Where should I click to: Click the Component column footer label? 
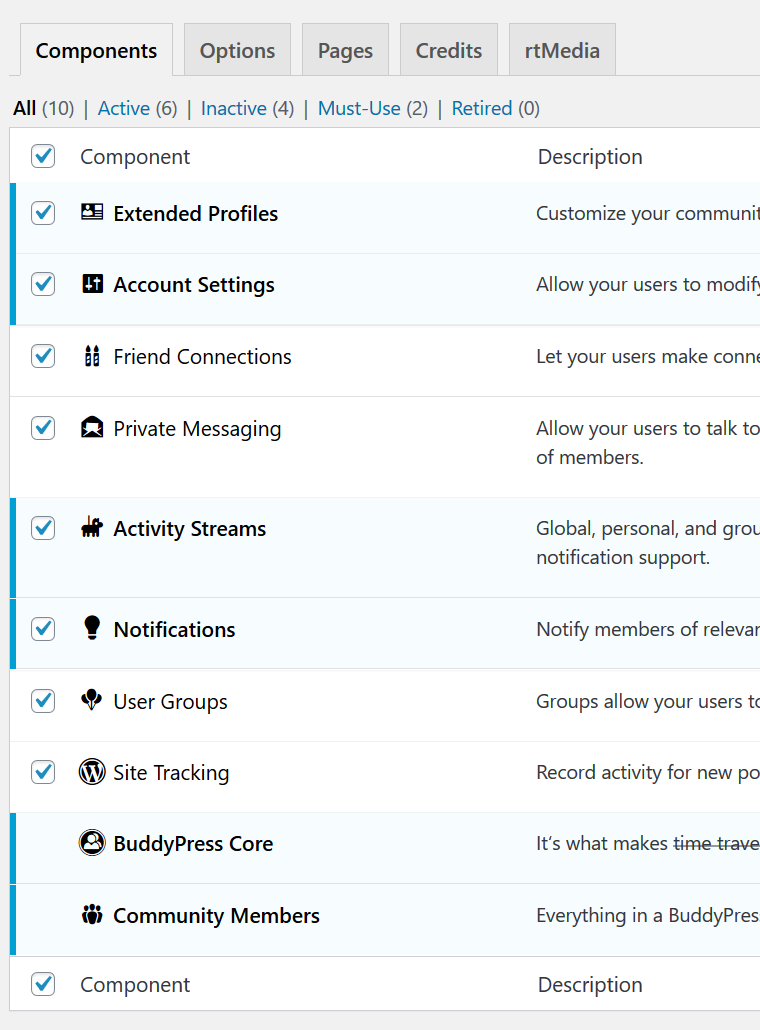[135, 985]
